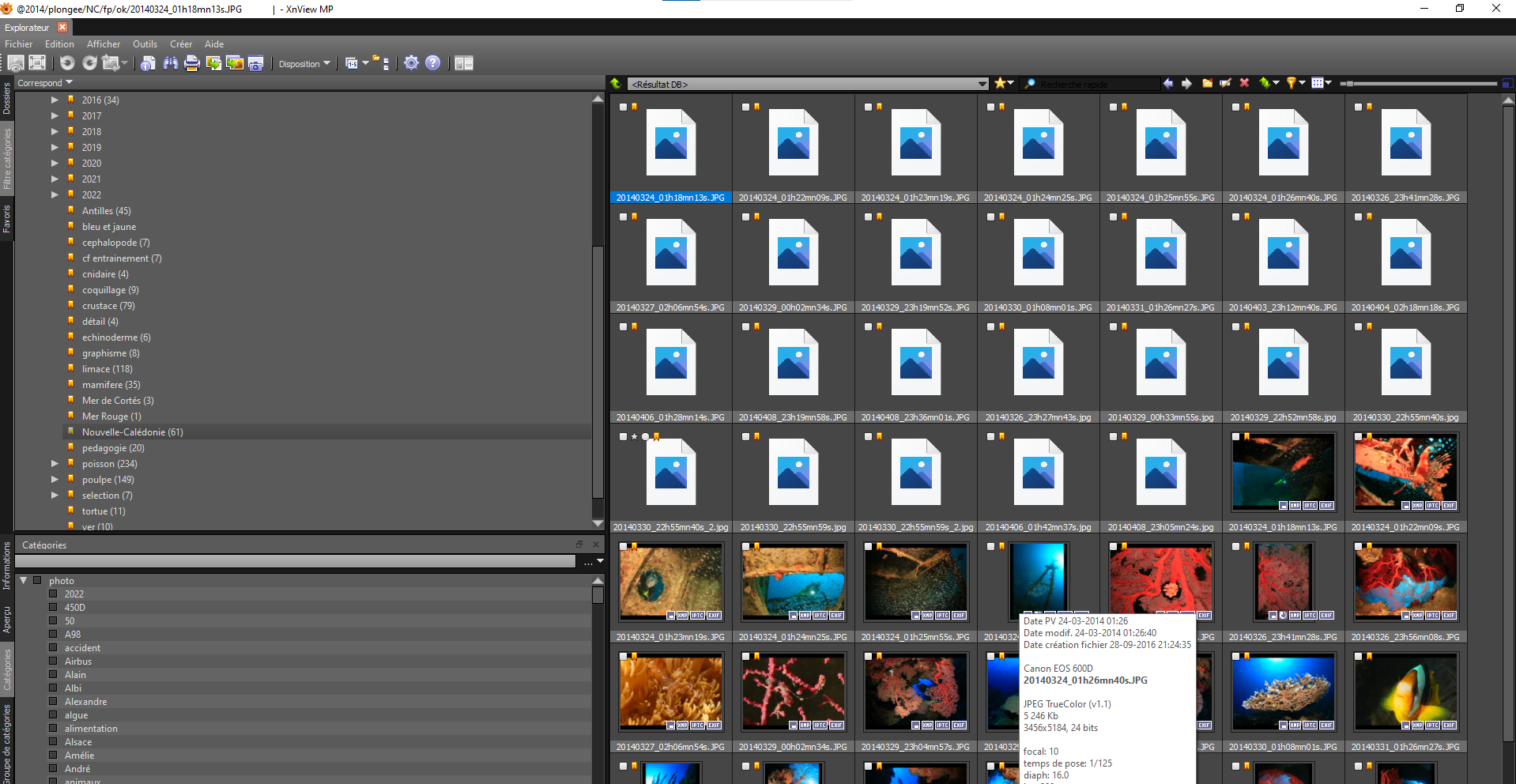The height and width of the screenshot is (784, 1516).
Task: Click the binoculars Search icon
Action: 170,63
